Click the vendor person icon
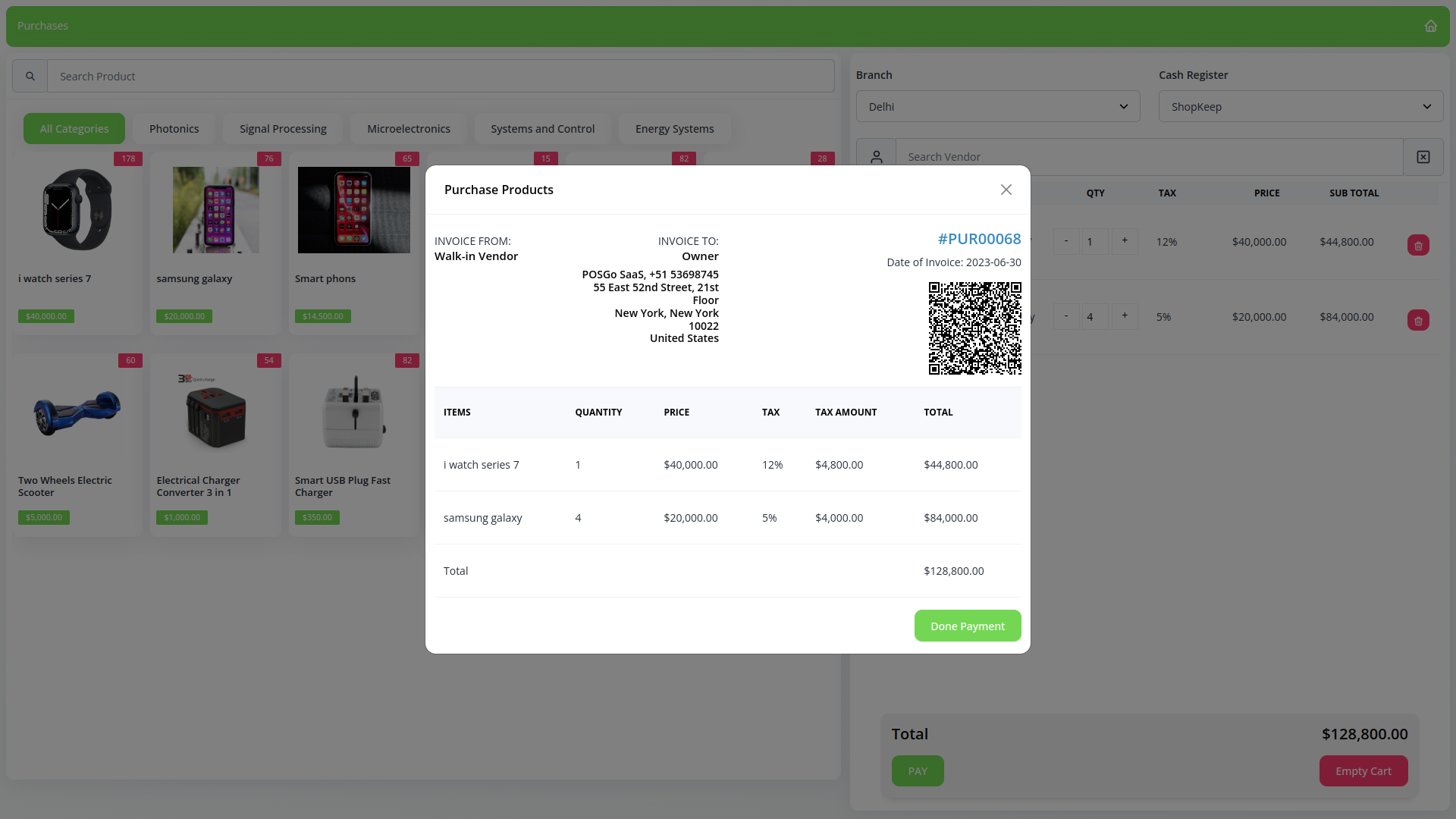1456x819 pixels. click(876, 157)
